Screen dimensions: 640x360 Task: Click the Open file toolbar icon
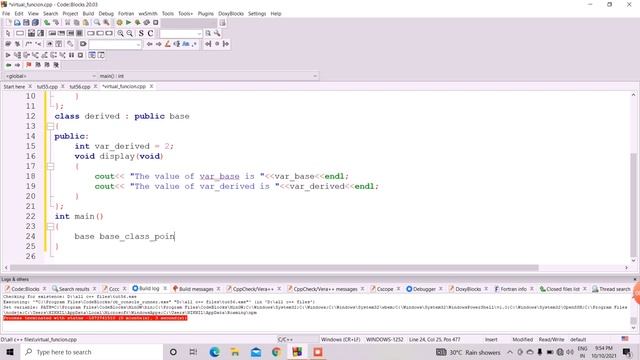pos(17,23)
